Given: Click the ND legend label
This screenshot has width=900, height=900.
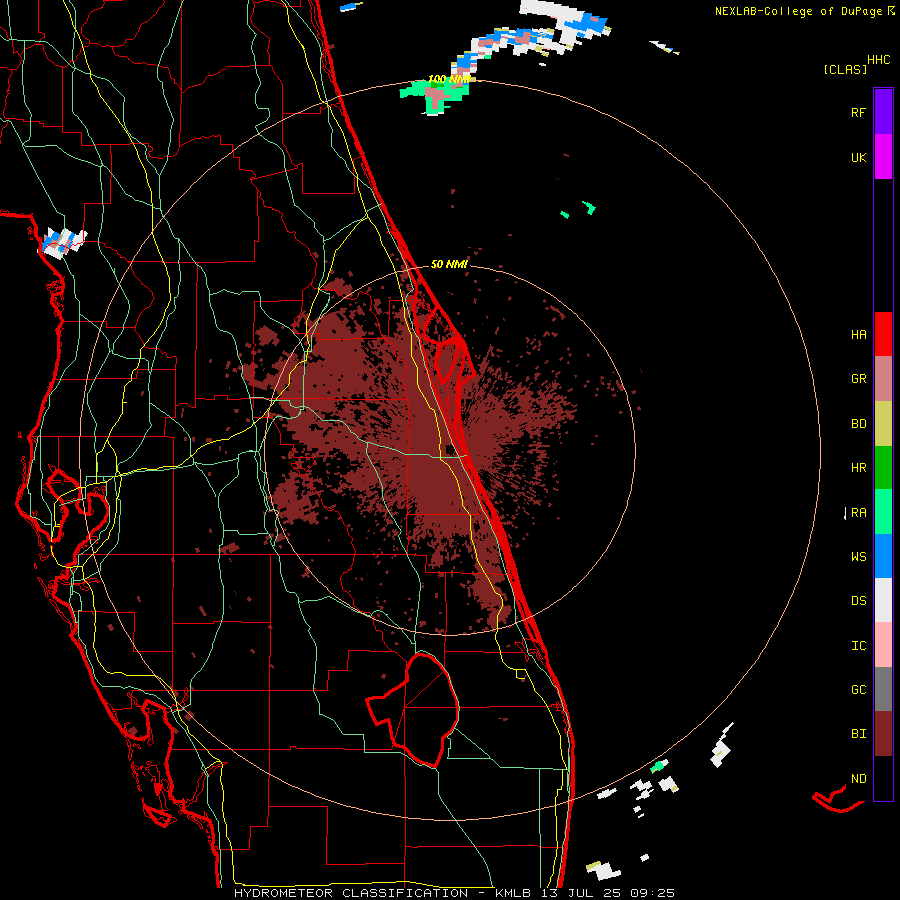Looking at the screenshot, I should 858,779.
